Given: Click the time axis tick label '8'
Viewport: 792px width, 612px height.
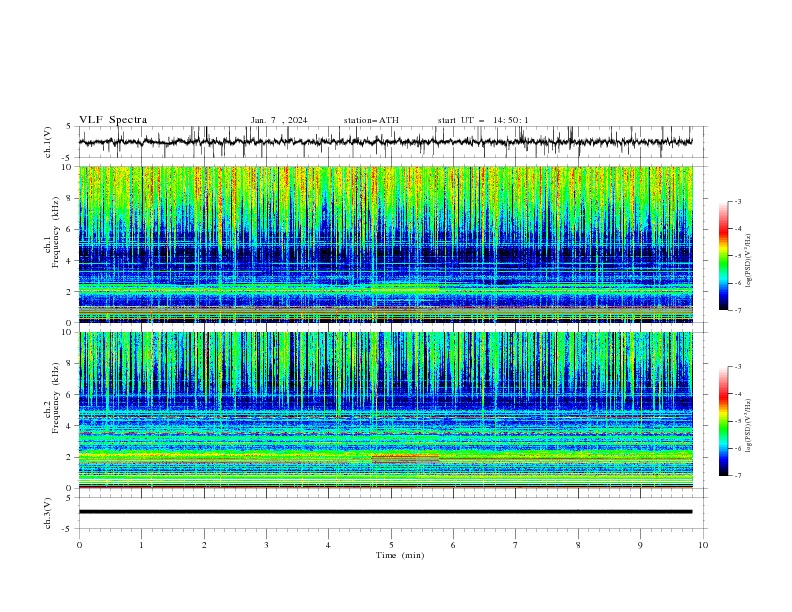Looking at the screenshot, I should pyautogui.click(x=578, y=545).
